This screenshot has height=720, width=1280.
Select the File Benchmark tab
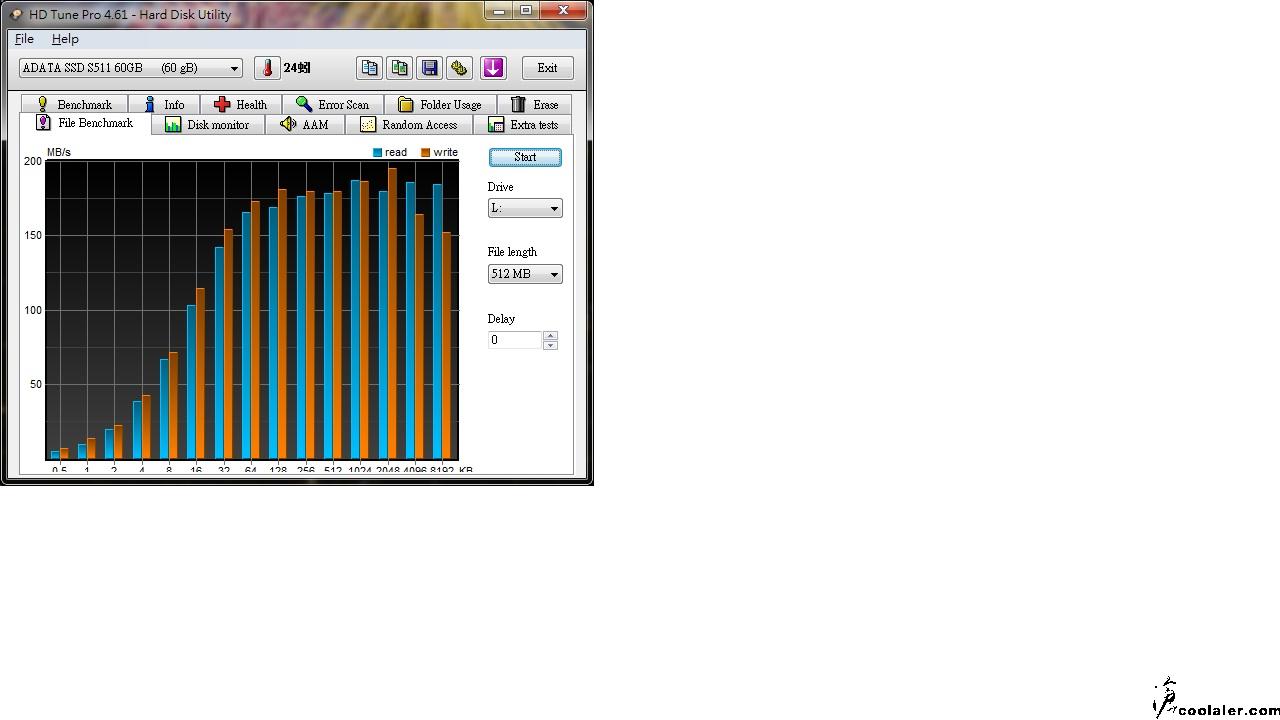[85, 123]
